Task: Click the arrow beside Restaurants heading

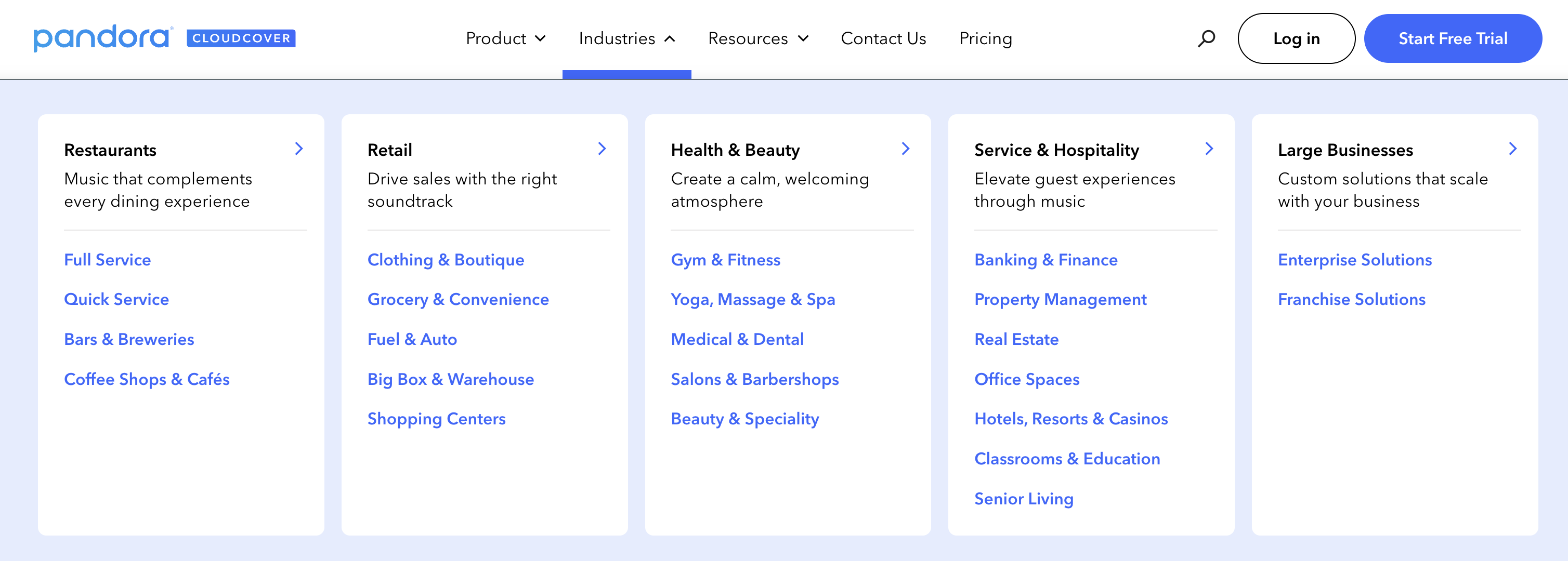Action: [298, 149]
